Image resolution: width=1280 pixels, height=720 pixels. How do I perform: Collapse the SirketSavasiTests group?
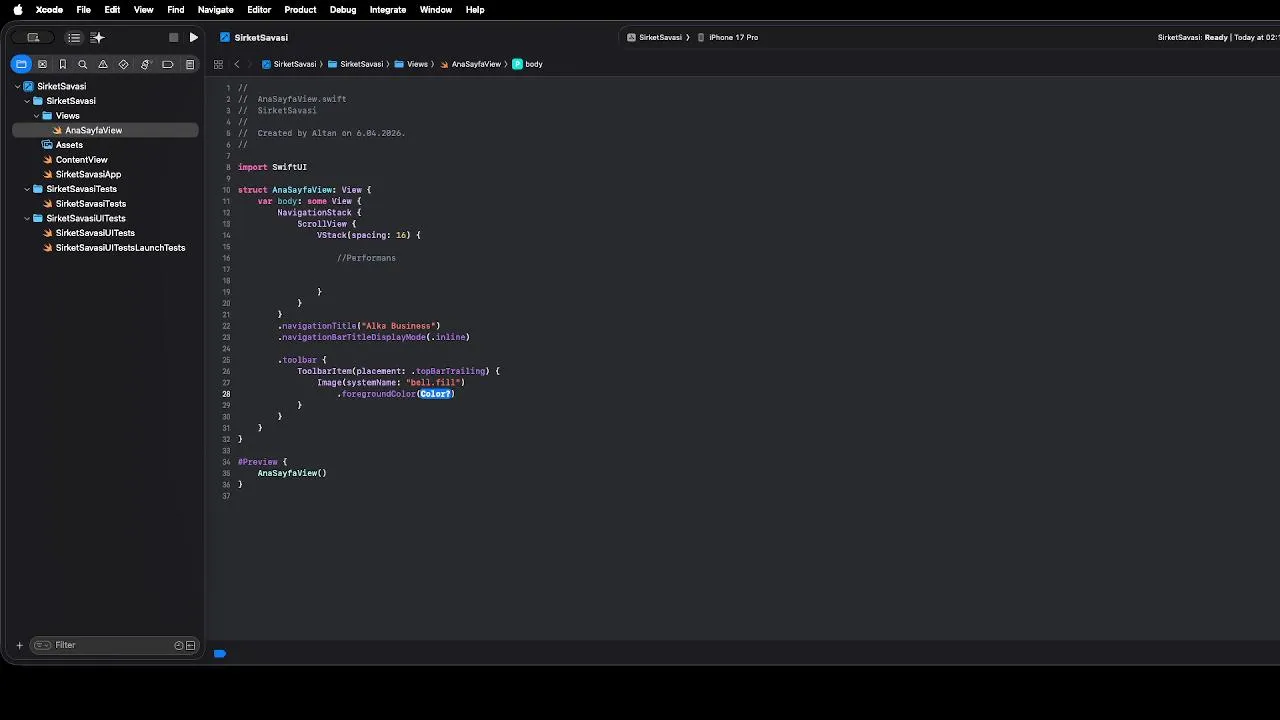click(27, 189)
